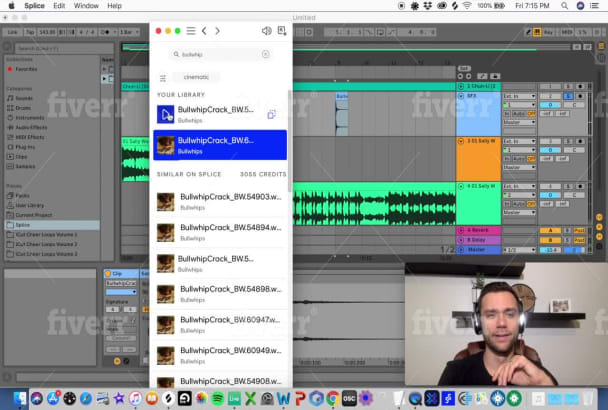Set SFX track monitor to Auto
The width and height of the screenshot is (608, 410).
(519, 114)
